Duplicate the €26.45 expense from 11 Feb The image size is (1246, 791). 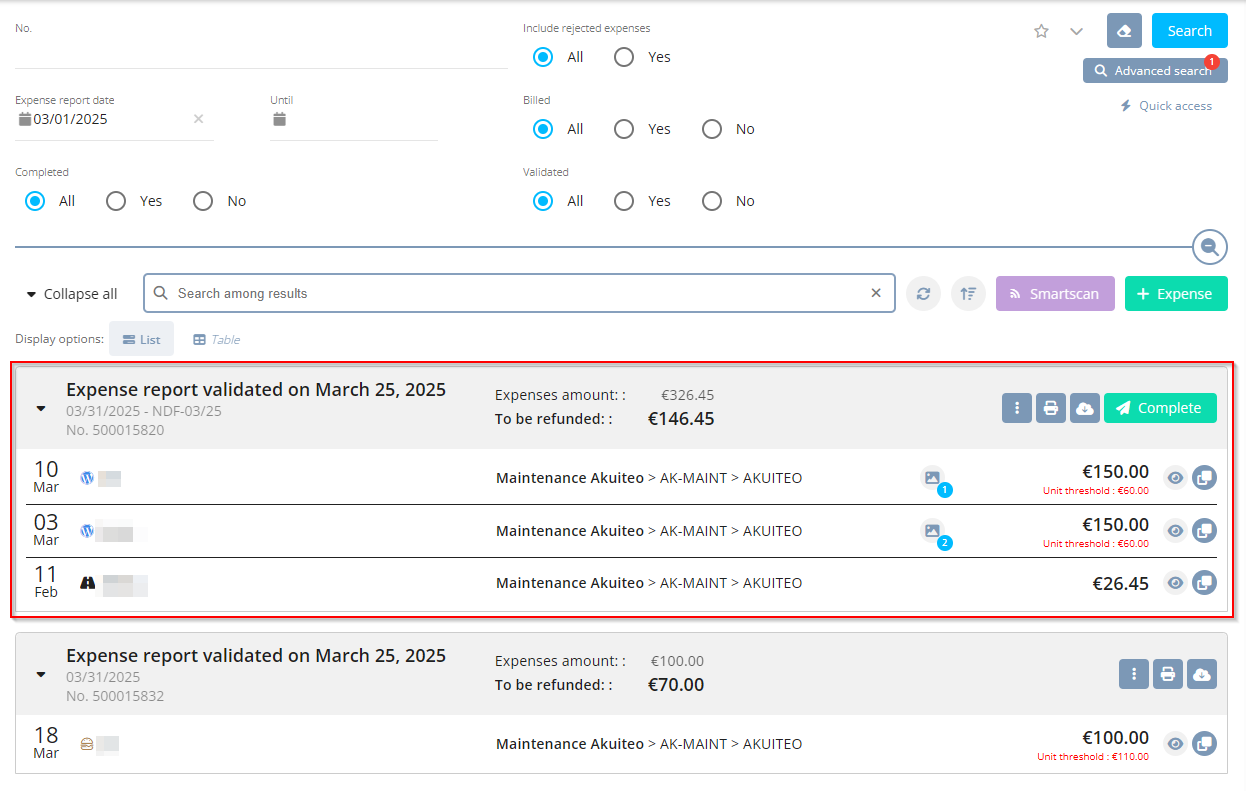(1204, 583)
